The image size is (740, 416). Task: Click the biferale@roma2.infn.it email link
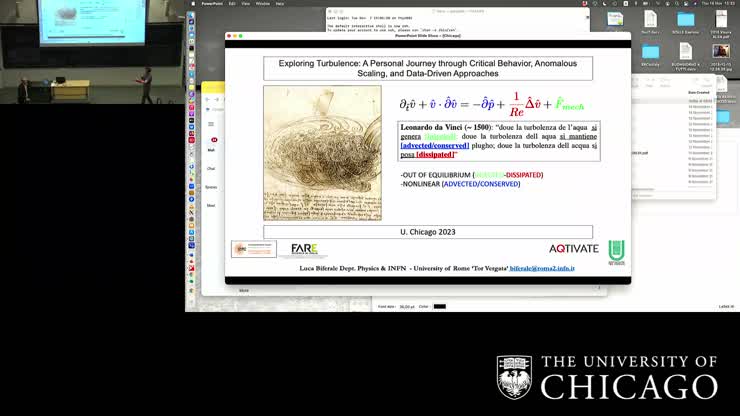click(542, 269)
